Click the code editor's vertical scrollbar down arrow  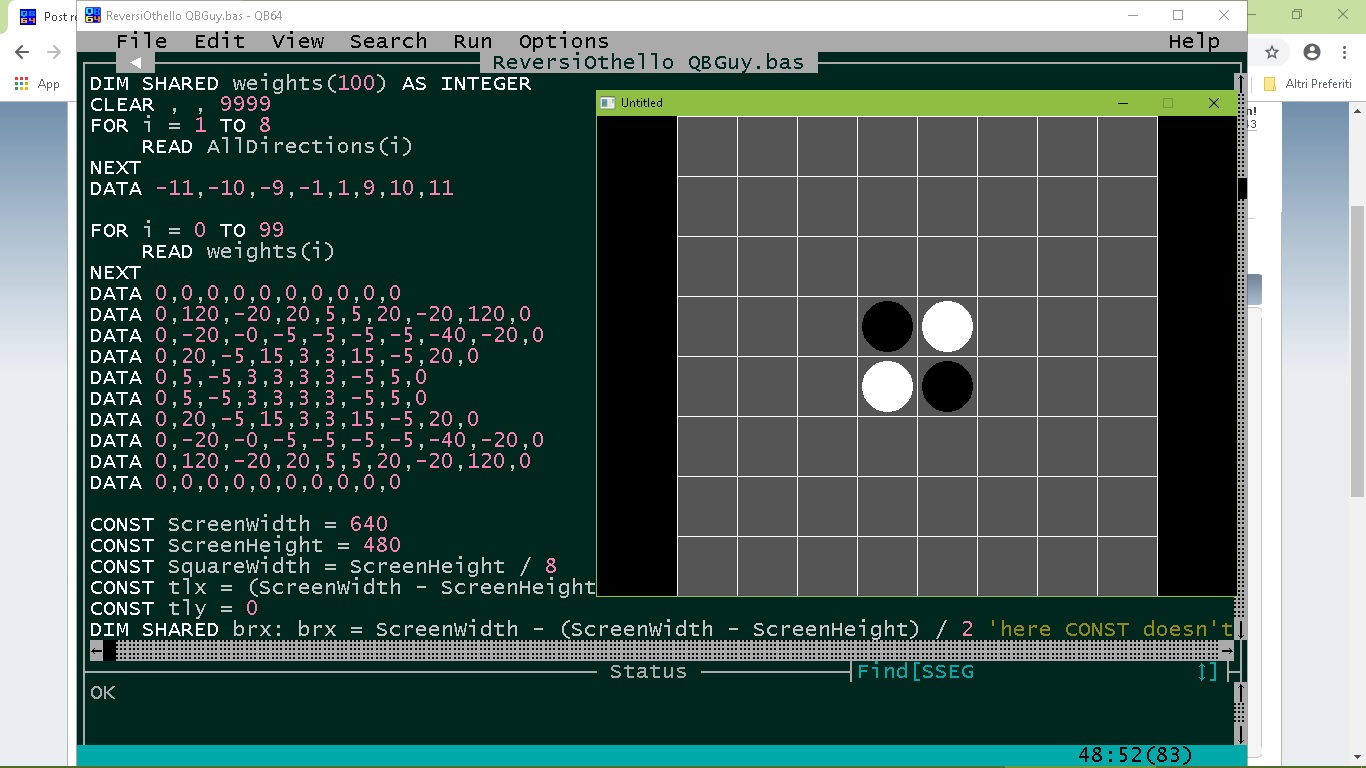1241,629
